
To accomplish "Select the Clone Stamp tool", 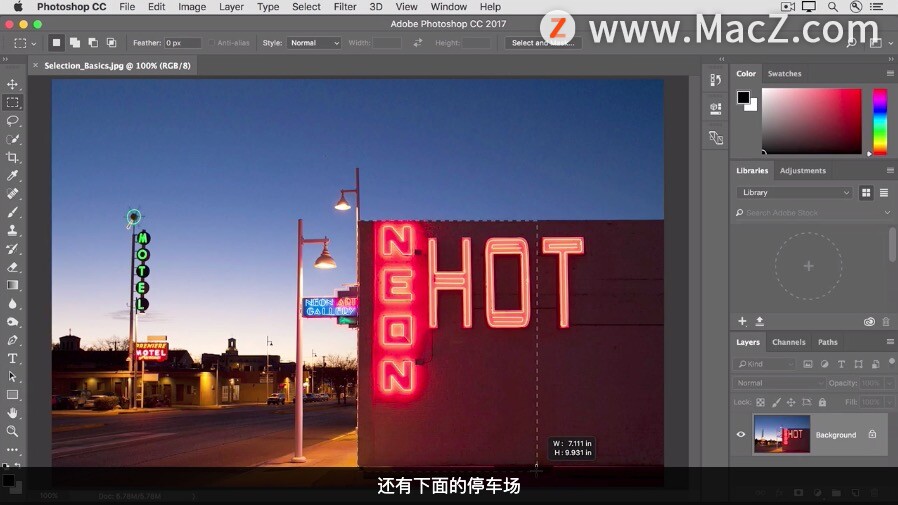I will [12, 230].
